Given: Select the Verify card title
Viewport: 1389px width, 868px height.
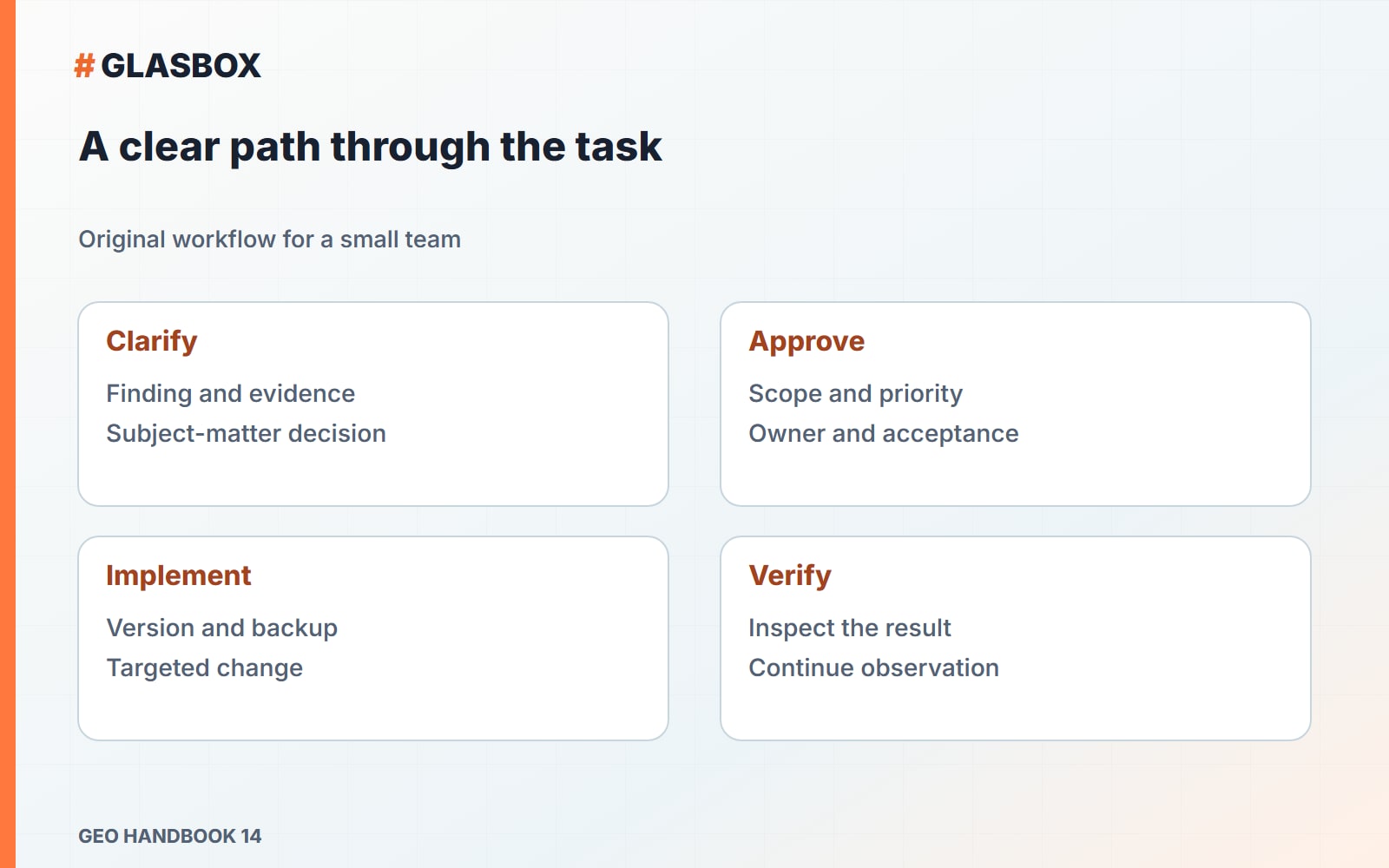Looking at the screenshot, I should pyautogui.click(x=790, y=575).
